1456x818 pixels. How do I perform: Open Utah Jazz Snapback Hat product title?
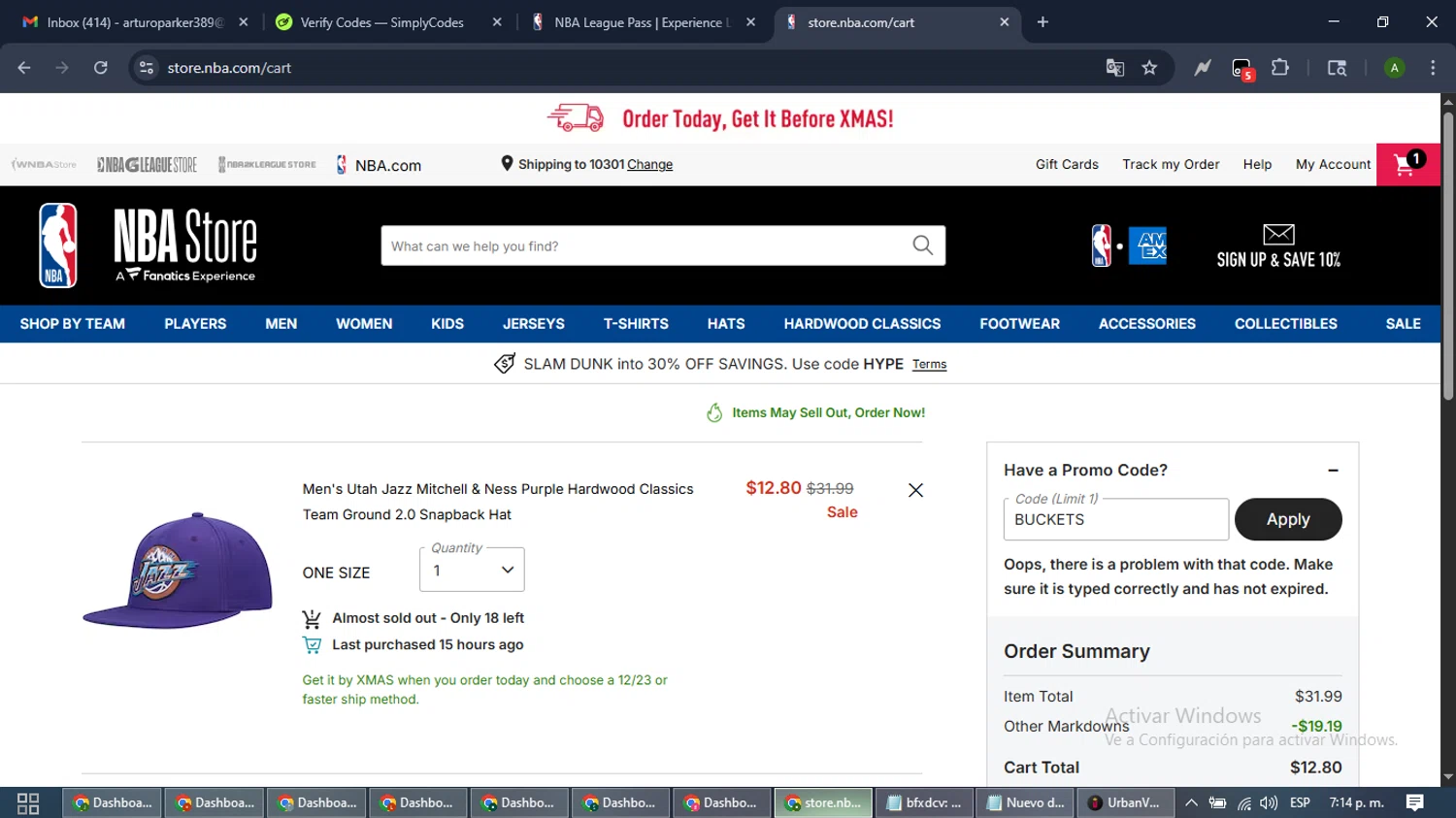pyautogui.click(x=498, y=502)
